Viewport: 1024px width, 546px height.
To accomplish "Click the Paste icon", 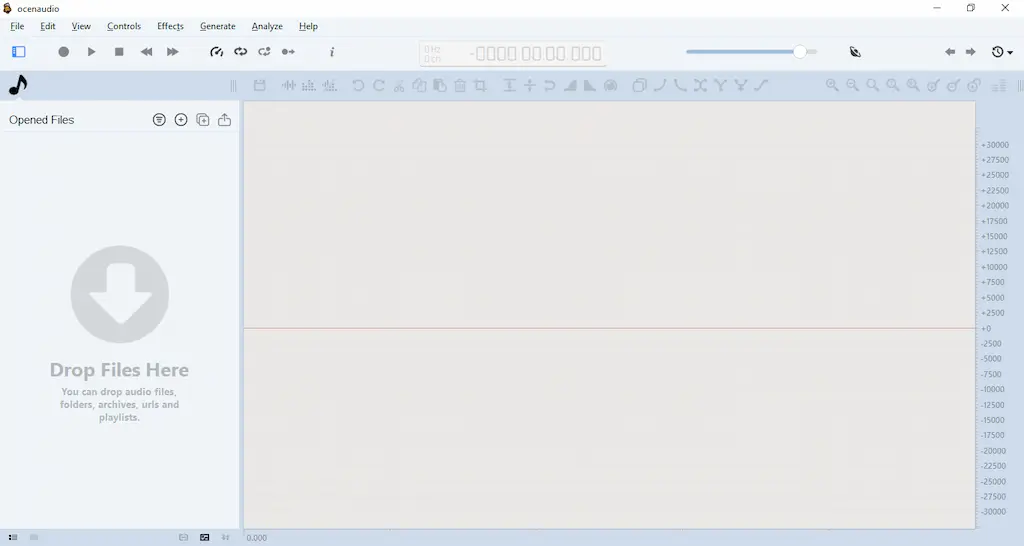I will point(440,85).
